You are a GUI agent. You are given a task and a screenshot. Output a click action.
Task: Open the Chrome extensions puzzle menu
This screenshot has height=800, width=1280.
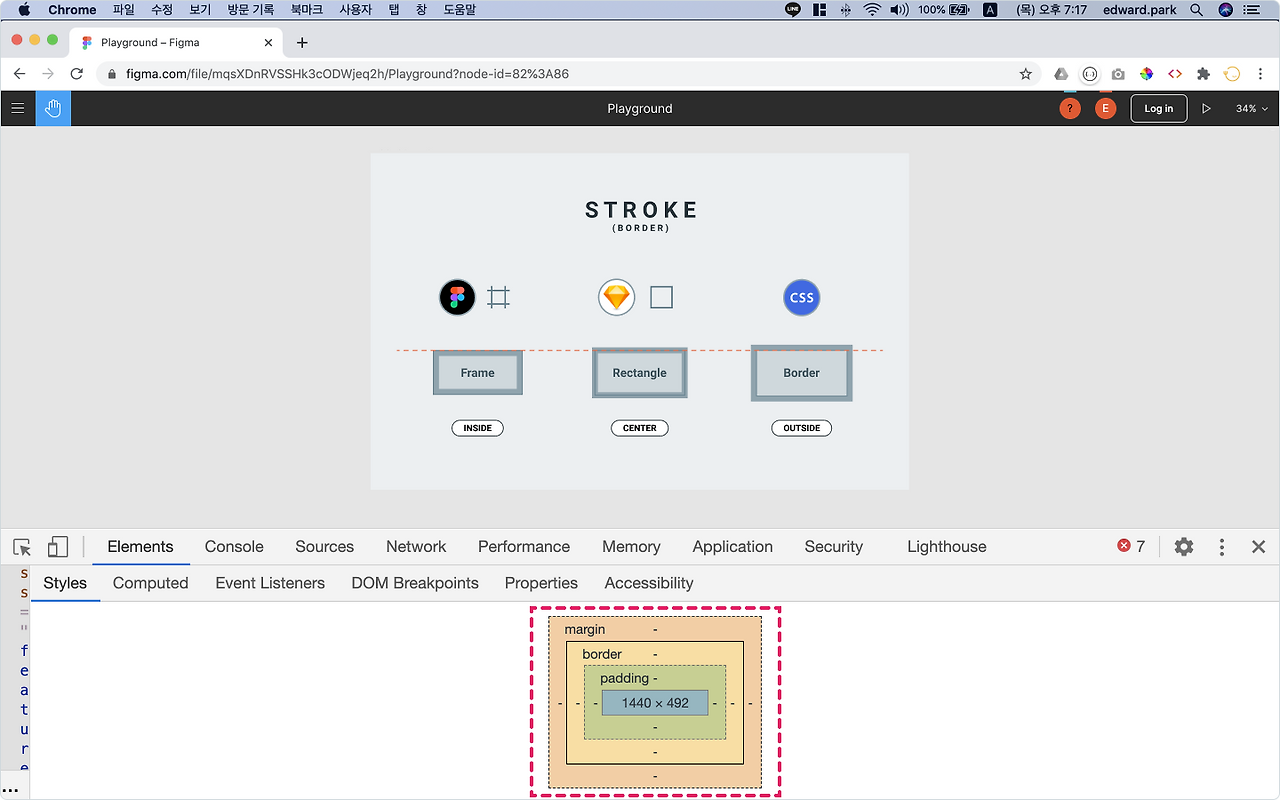(1203, 74)
